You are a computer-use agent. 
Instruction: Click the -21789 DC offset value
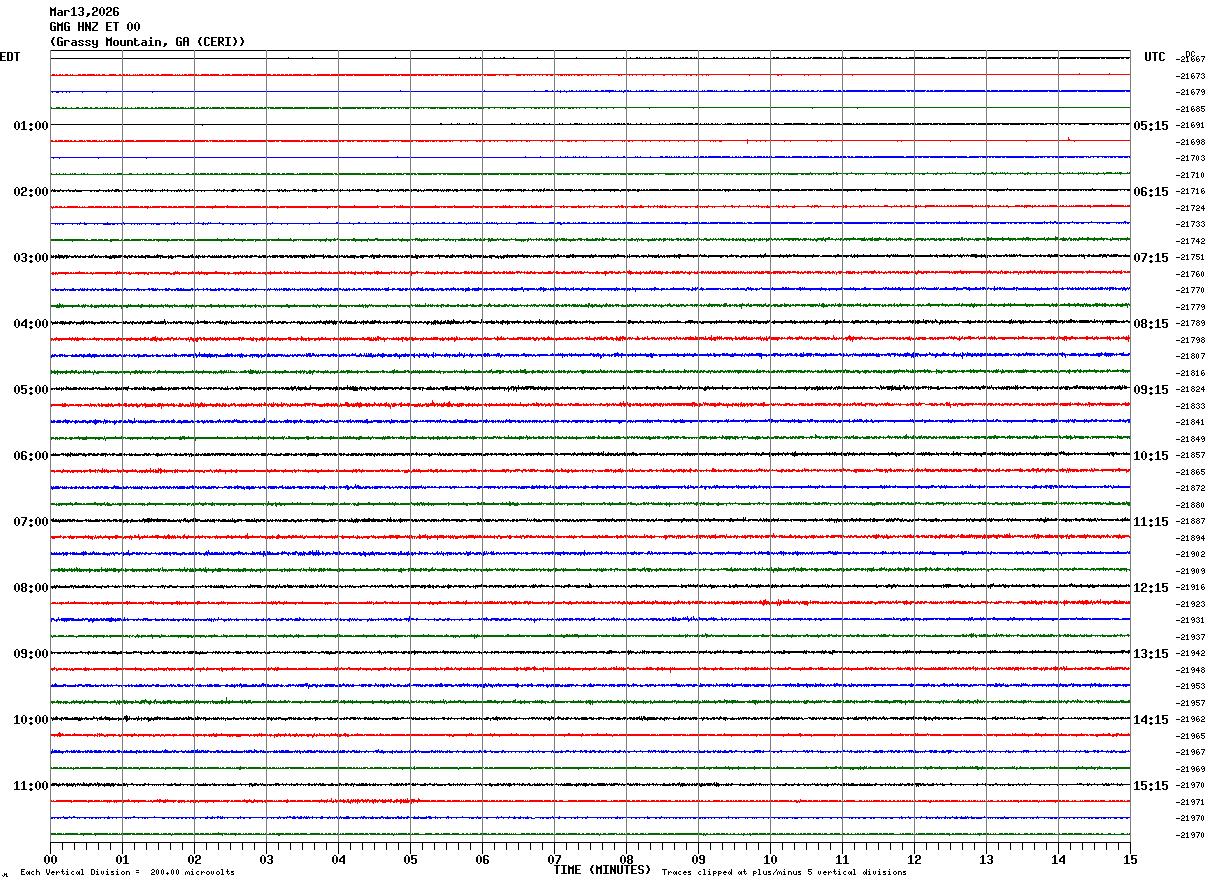coord(1191,324)
